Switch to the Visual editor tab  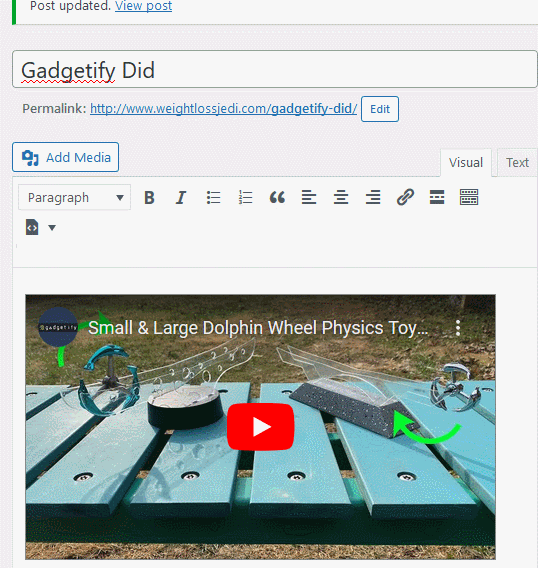[466, 163]
